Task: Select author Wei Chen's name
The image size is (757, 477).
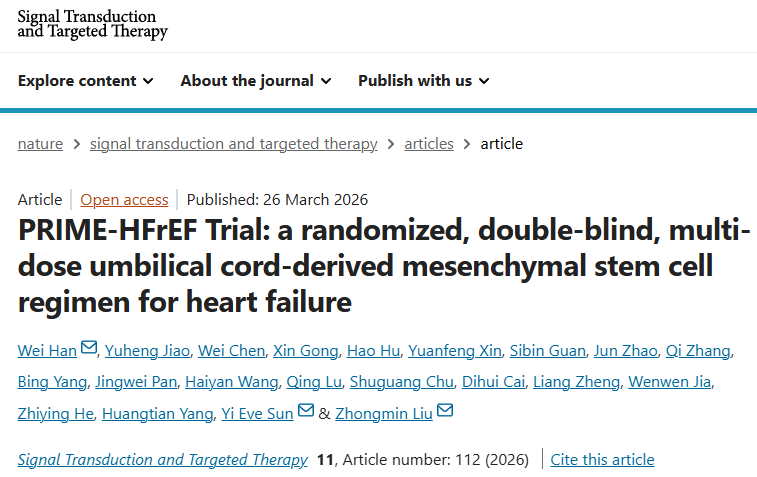Action: click(231, 350)
